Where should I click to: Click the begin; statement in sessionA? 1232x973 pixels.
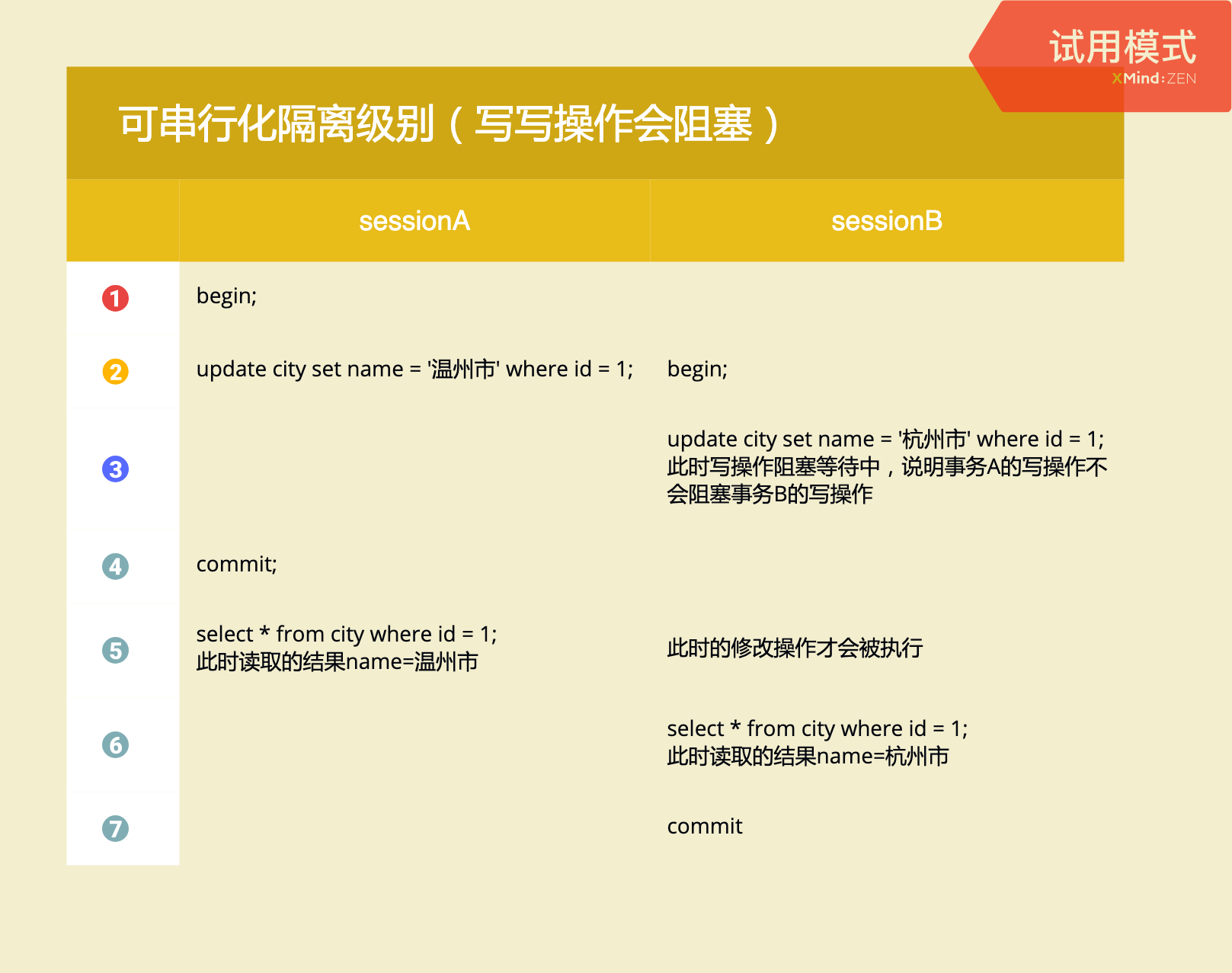tap(226, 296)
